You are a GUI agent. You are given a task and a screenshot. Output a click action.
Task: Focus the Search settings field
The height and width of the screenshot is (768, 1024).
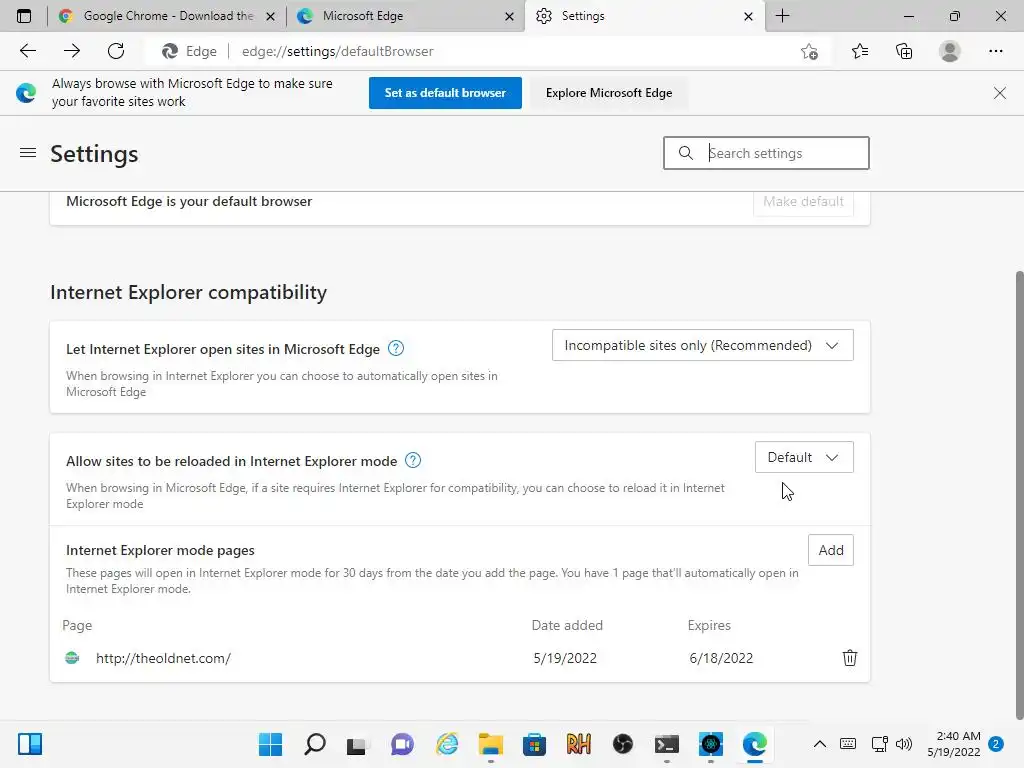click(766, 153)
